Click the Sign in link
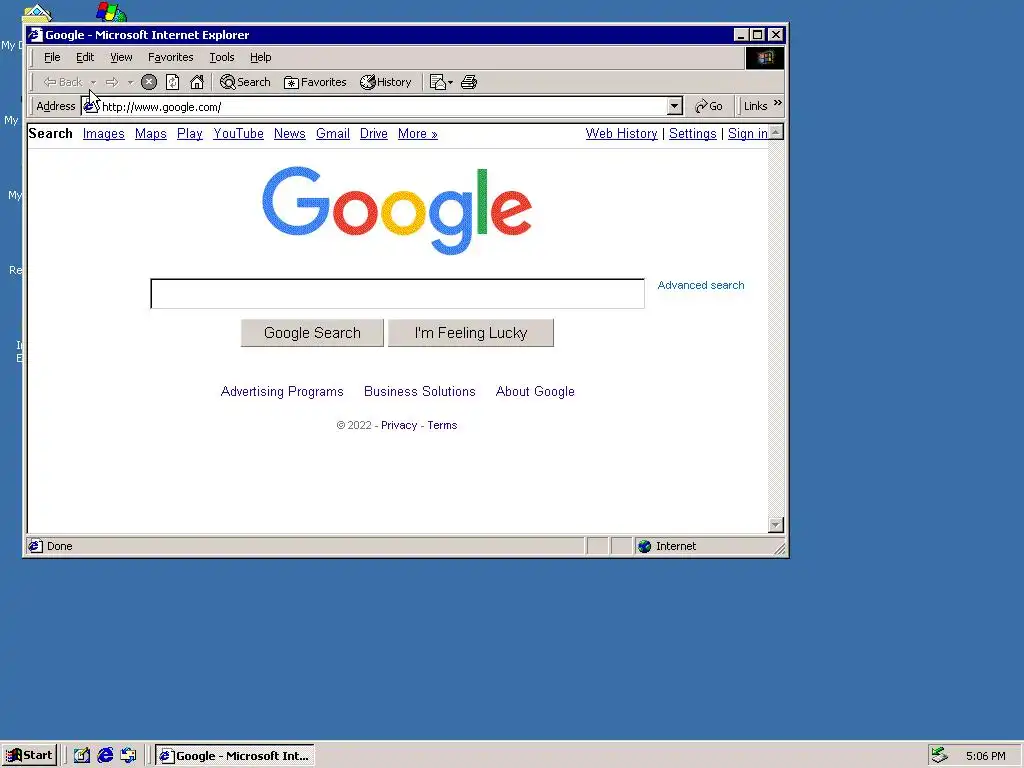1024x768 pixels. (748, 134)
